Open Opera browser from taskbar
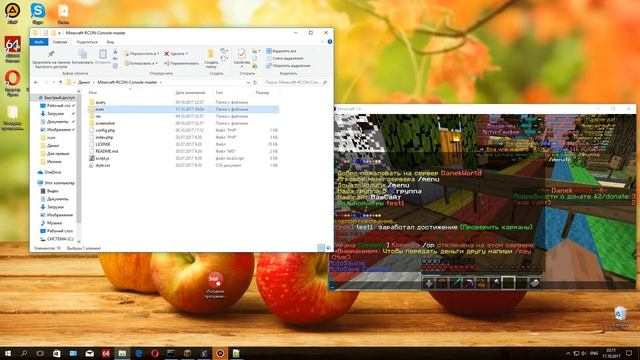The width and height of the screenshot is (640, 360). point(155,353)
